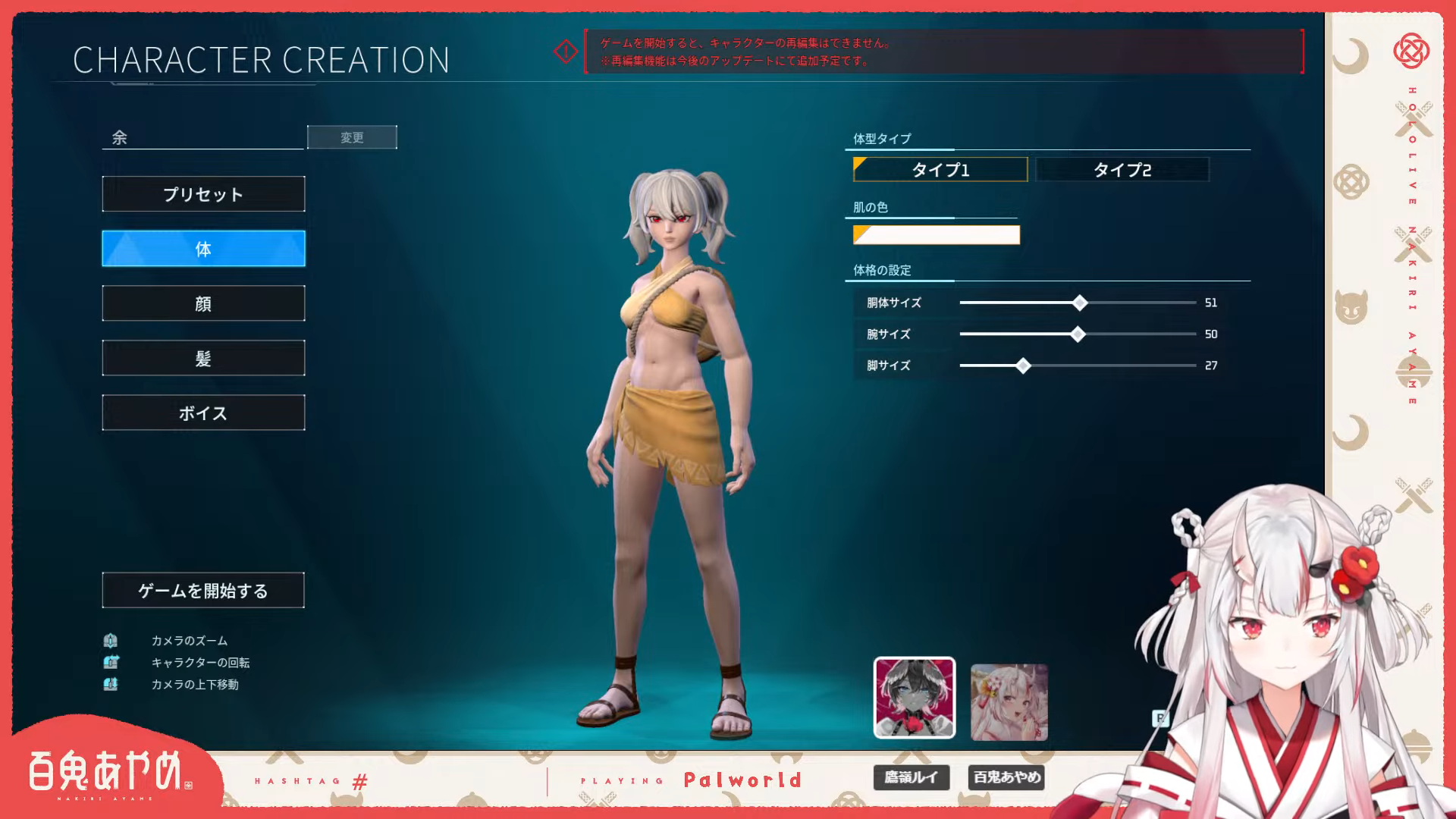Image resolution: width=1456 pixels, height=819 pixels.
Task: Click the character rotation mouse icon
Action: 111,662
